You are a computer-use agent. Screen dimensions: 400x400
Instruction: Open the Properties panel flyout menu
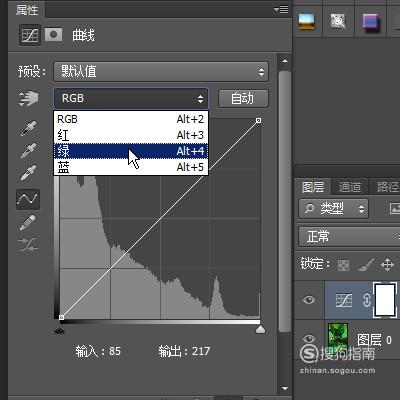281,9
